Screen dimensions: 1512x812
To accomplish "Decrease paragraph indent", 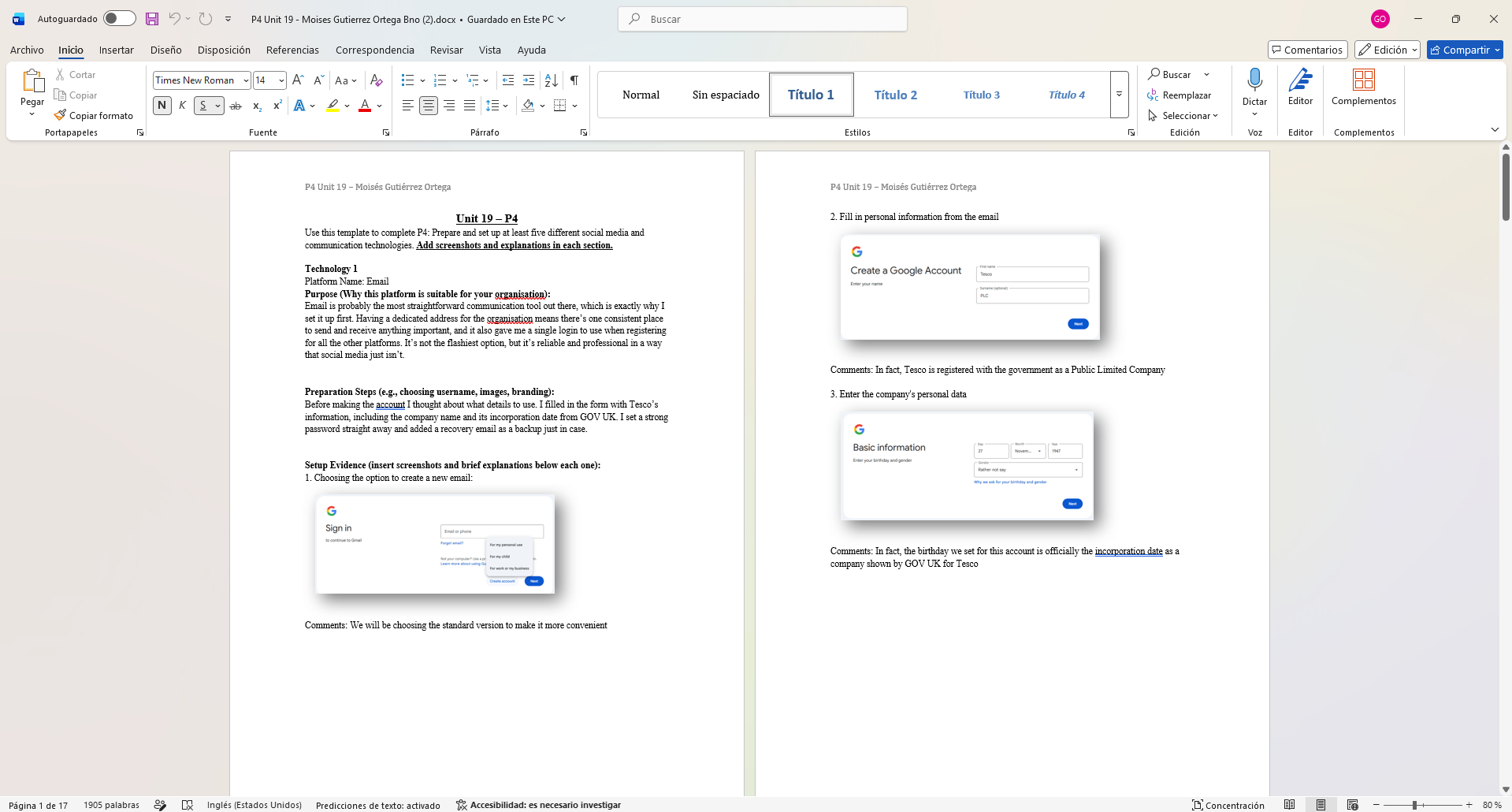I will 508,80.
